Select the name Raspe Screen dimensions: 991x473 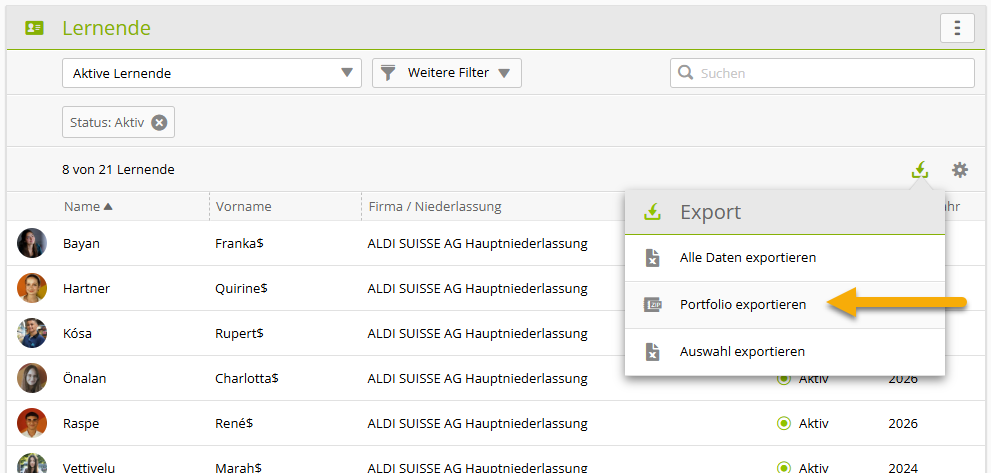[x=80, y=424]
